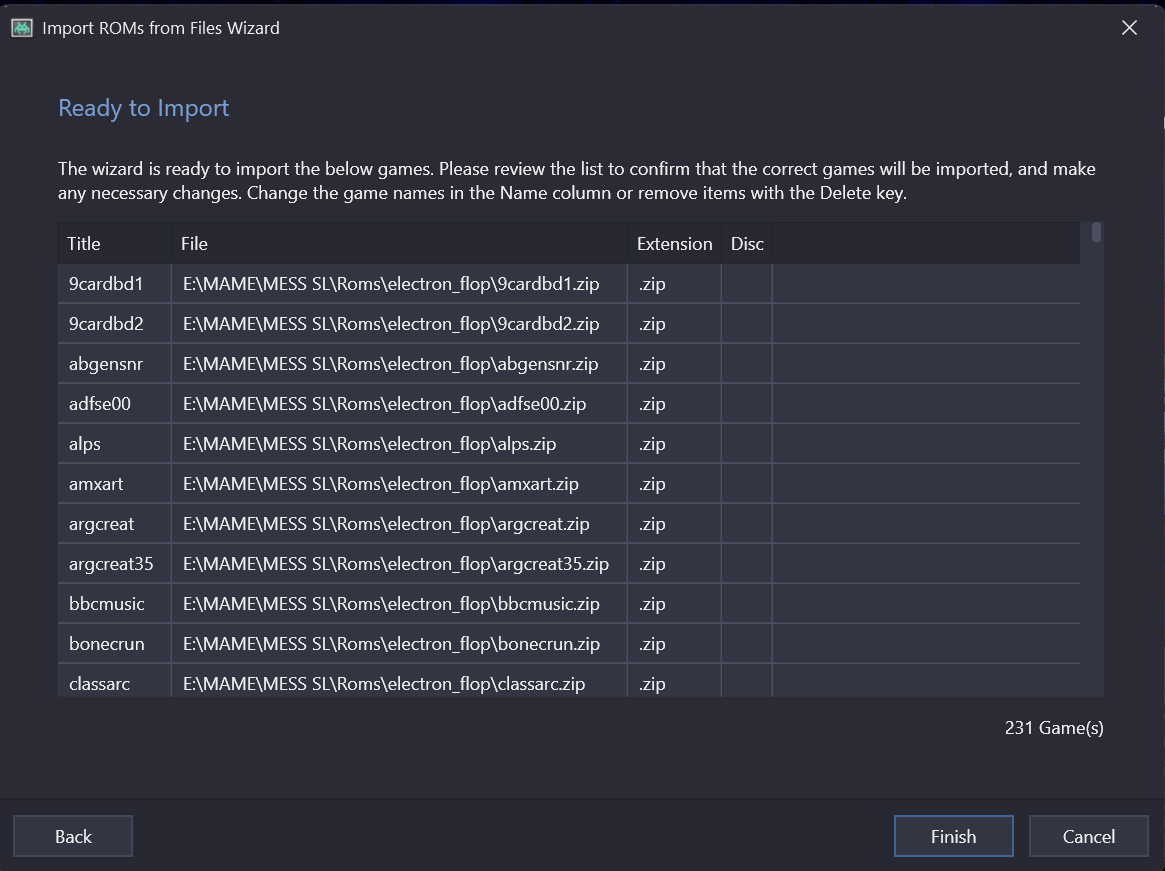Screen dimensions: 1165x871
Task: Click the LaunchBox invader icon in the title bar
Action: pos(22,28)
